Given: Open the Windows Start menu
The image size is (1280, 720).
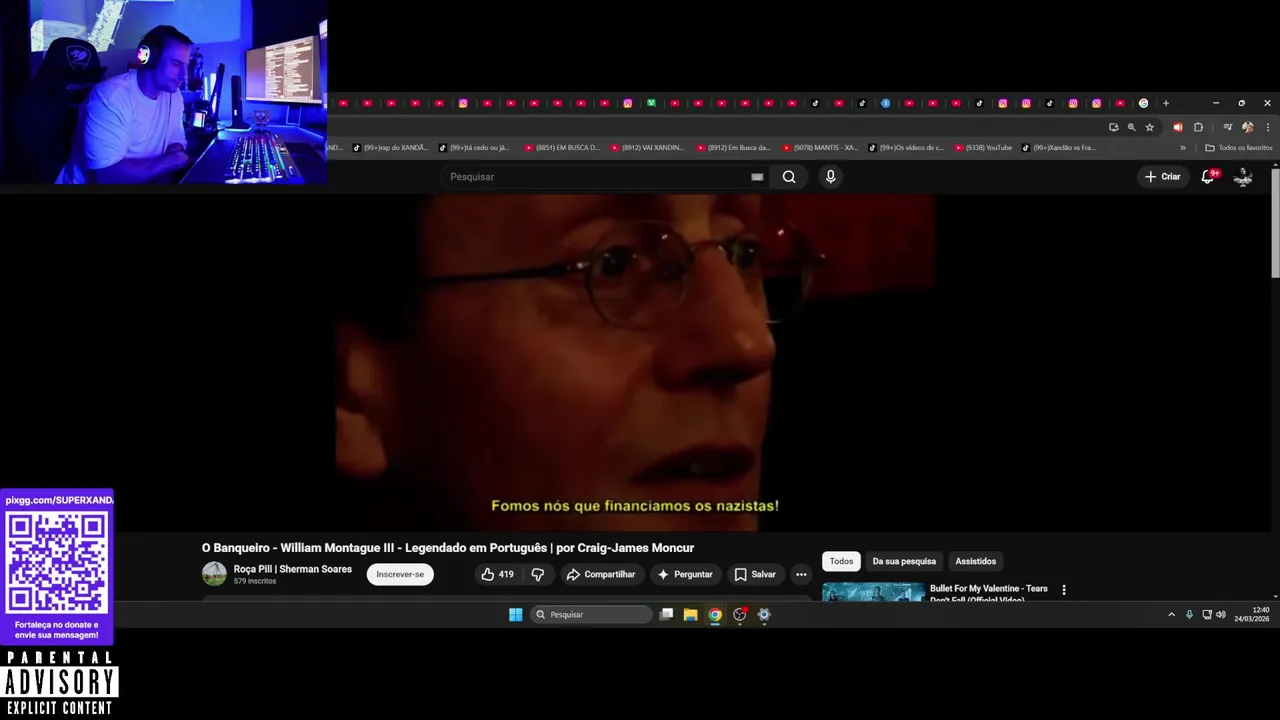Looking at the screenshot, I should (515, 614).
